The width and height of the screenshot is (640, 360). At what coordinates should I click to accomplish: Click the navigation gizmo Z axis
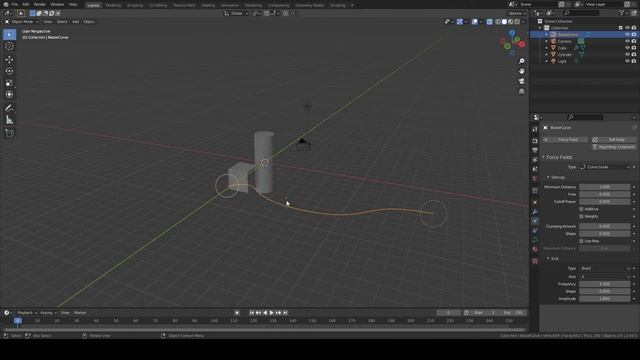click(x=512, y=33)
